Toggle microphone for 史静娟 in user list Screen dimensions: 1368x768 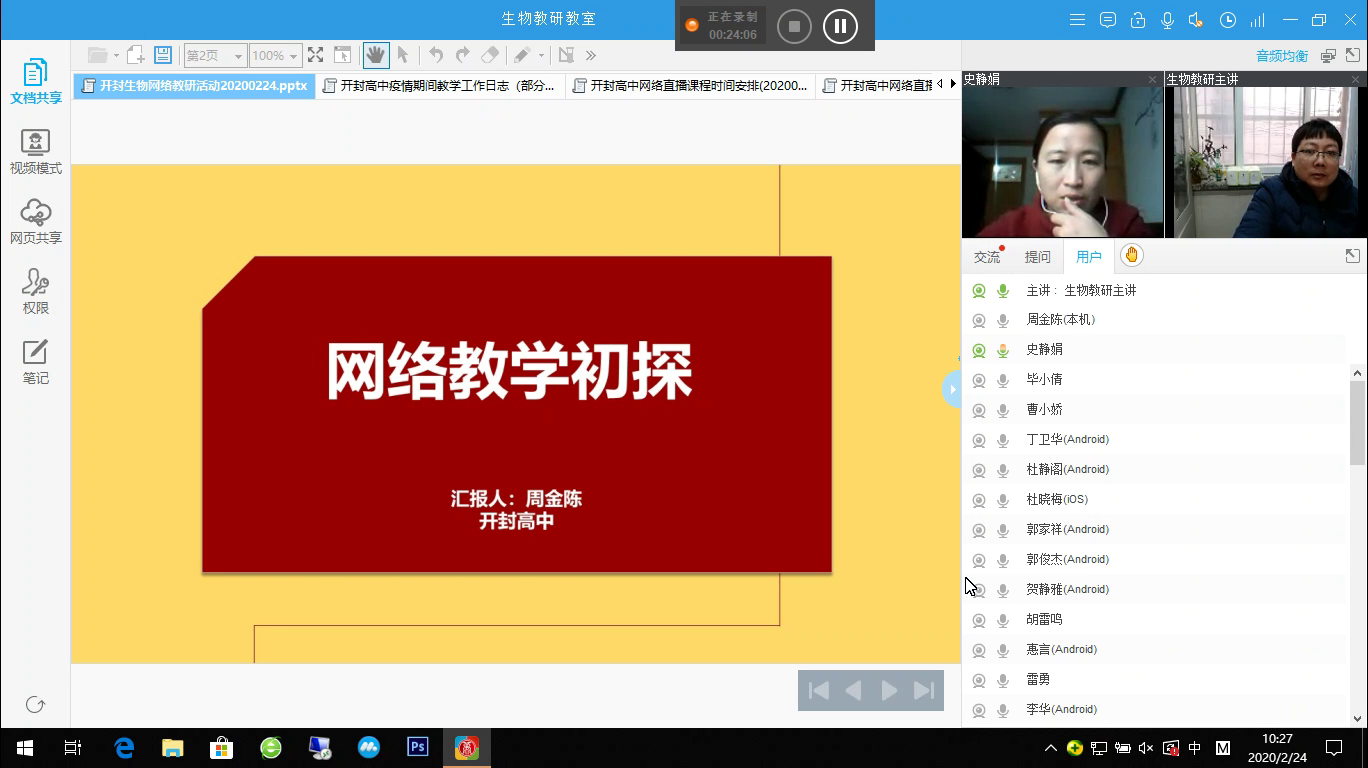pyautogui.click(x=1003, y=350)
